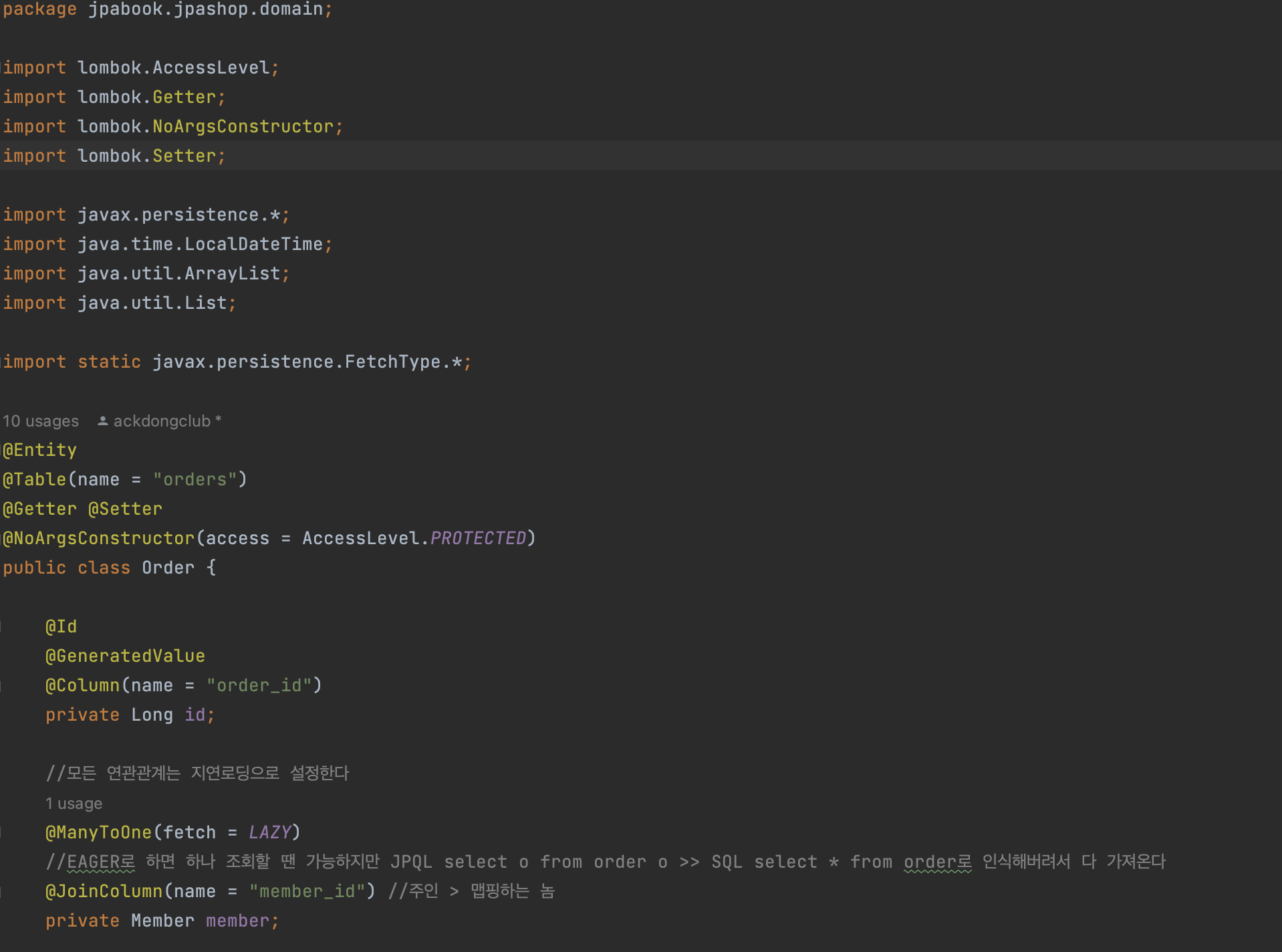Click the @ManyToOne annotation
The width and height of the screenshot is (1282, 952).
99,833
